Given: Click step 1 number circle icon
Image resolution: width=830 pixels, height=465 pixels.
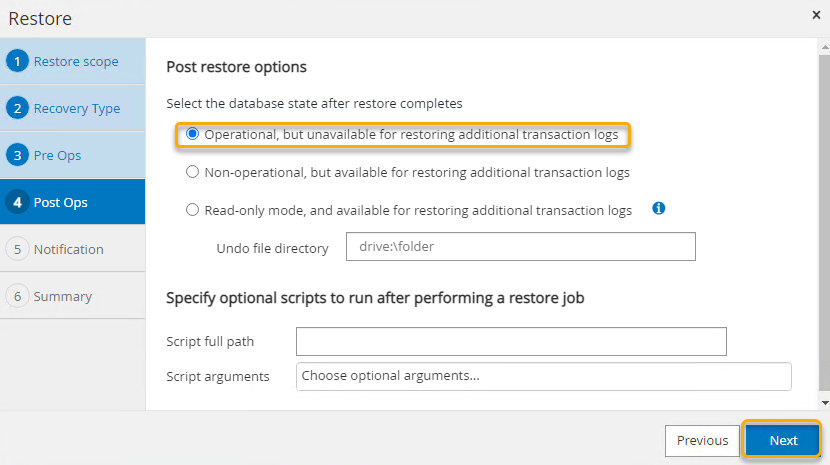Looking at the screenshot, I should pyautogui.click(x=17, y=61).
